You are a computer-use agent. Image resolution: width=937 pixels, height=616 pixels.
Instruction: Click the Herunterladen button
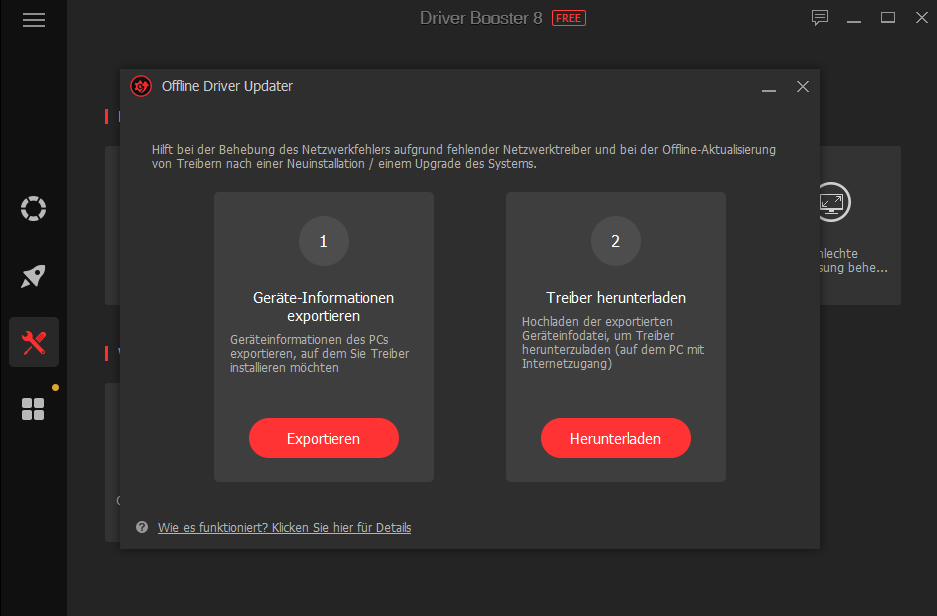coord(616,438)
